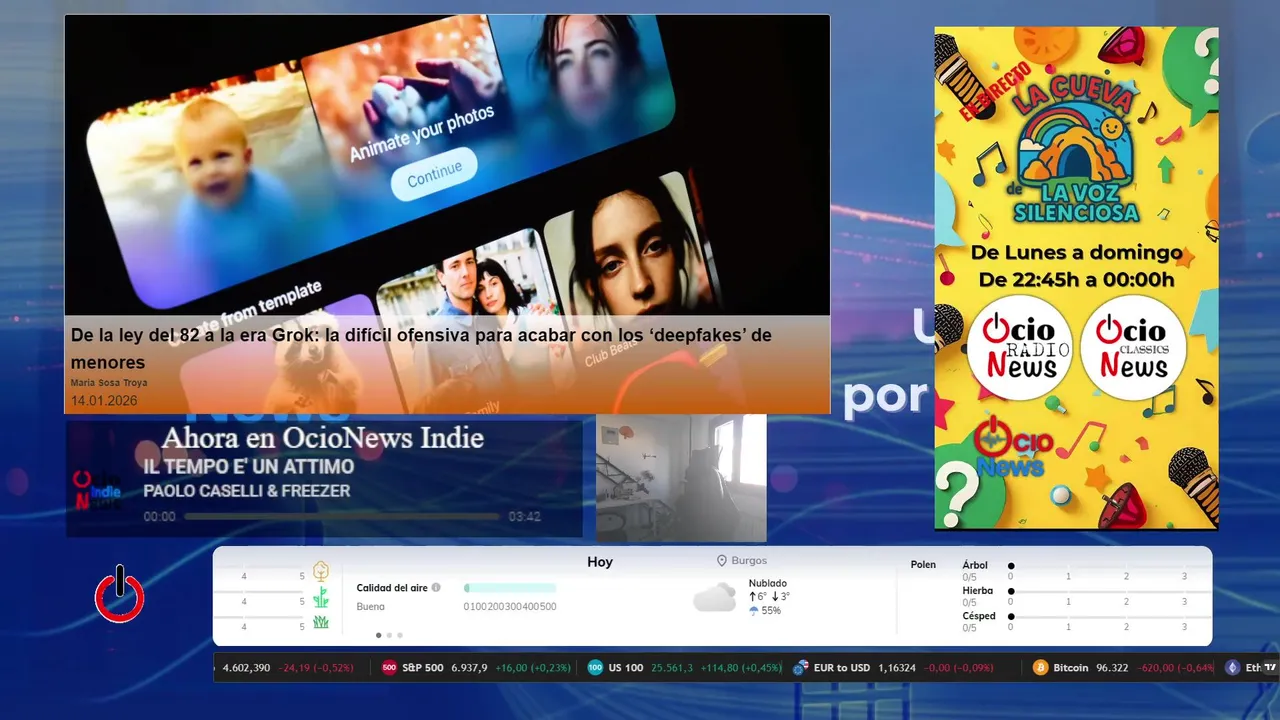
Task: Click author María Sosa Troya
Action: pos(109,383)
